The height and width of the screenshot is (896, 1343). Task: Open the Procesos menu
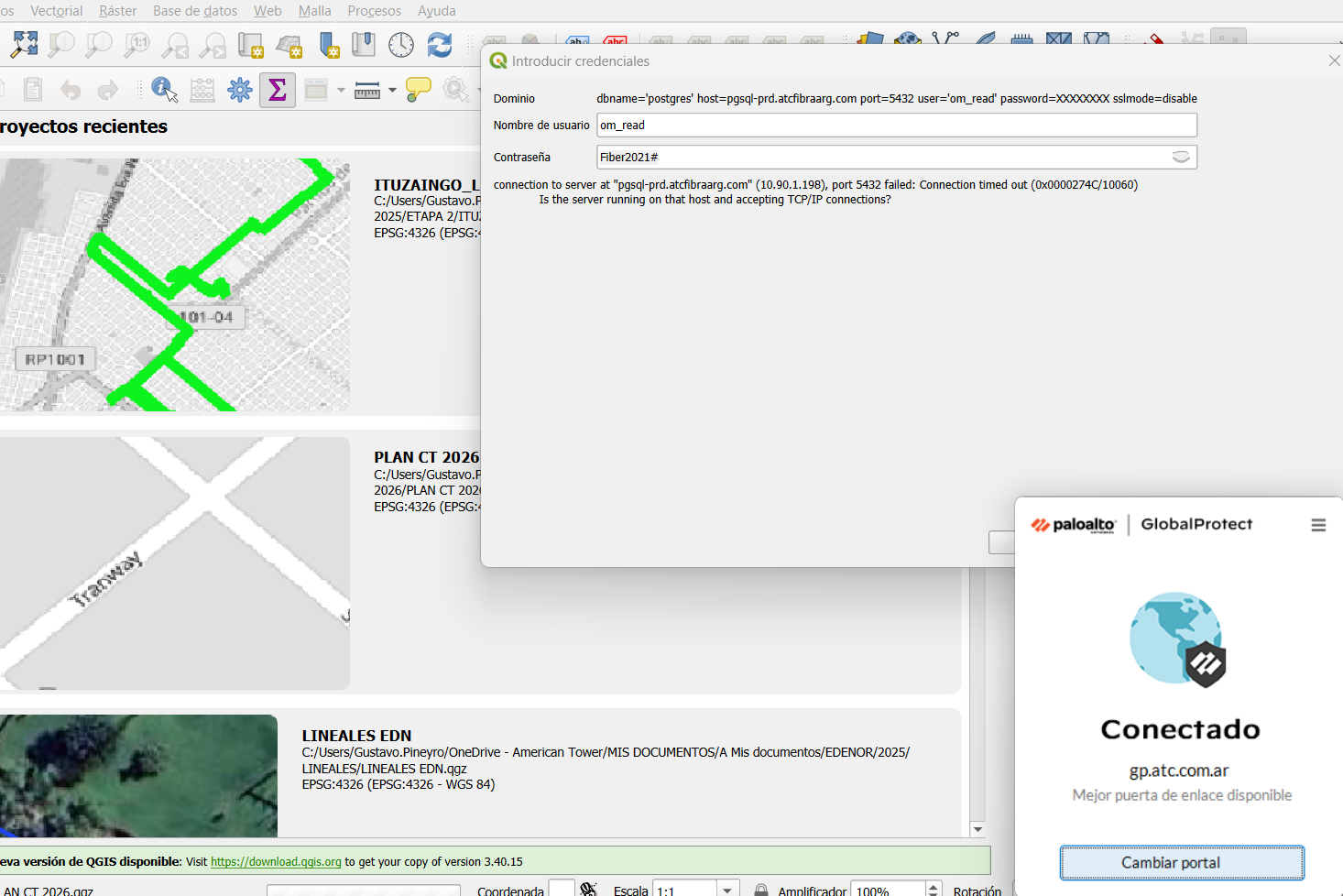(x=374, y=11)
